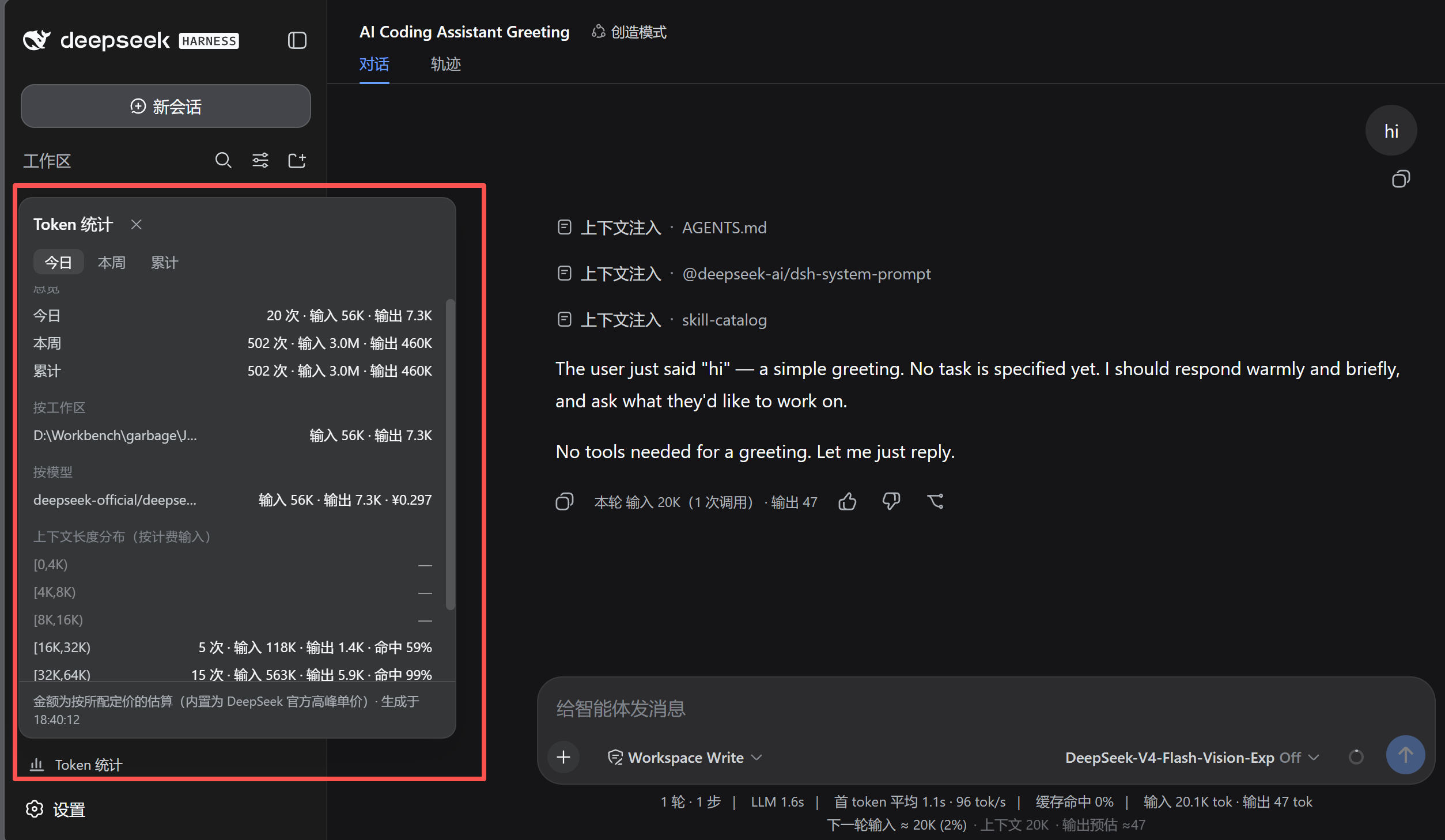
Task: Click the HARNESS badge
Action: (x=209, y=41)
